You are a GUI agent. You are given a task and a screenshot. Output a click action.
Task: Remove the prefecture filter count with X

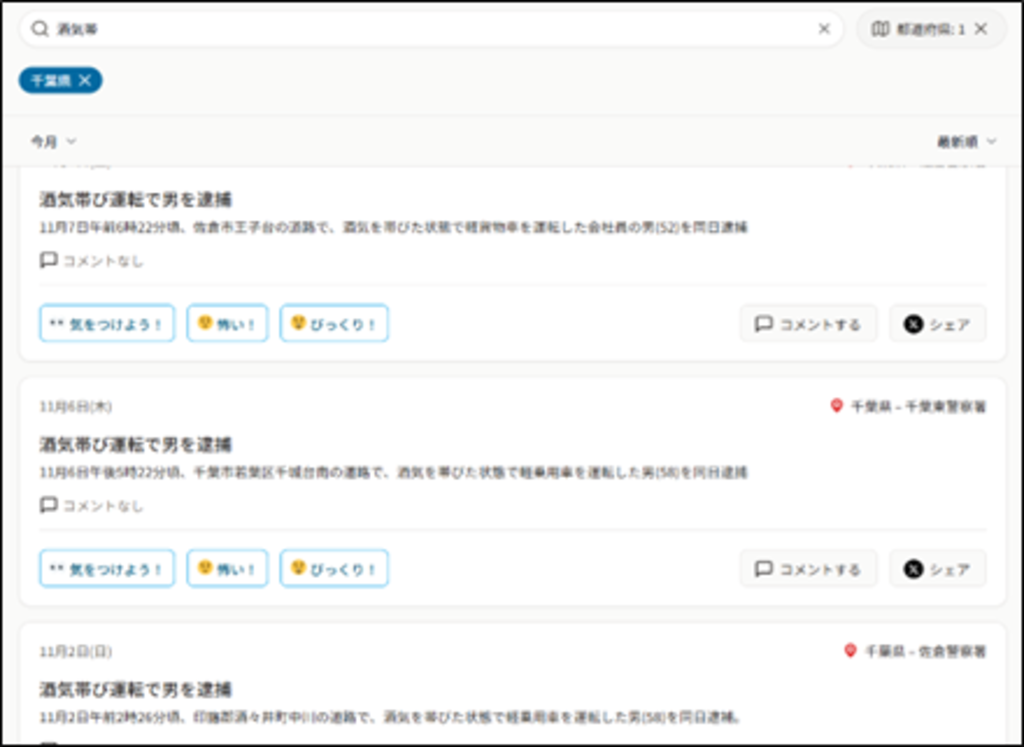pos(981,29)
